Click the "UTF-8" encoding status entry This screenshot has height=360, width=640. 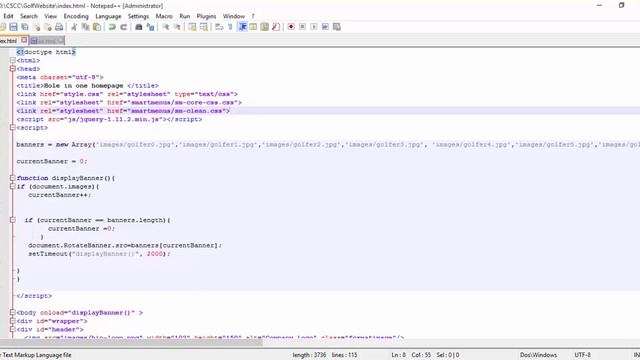click(x=582, y=355)
